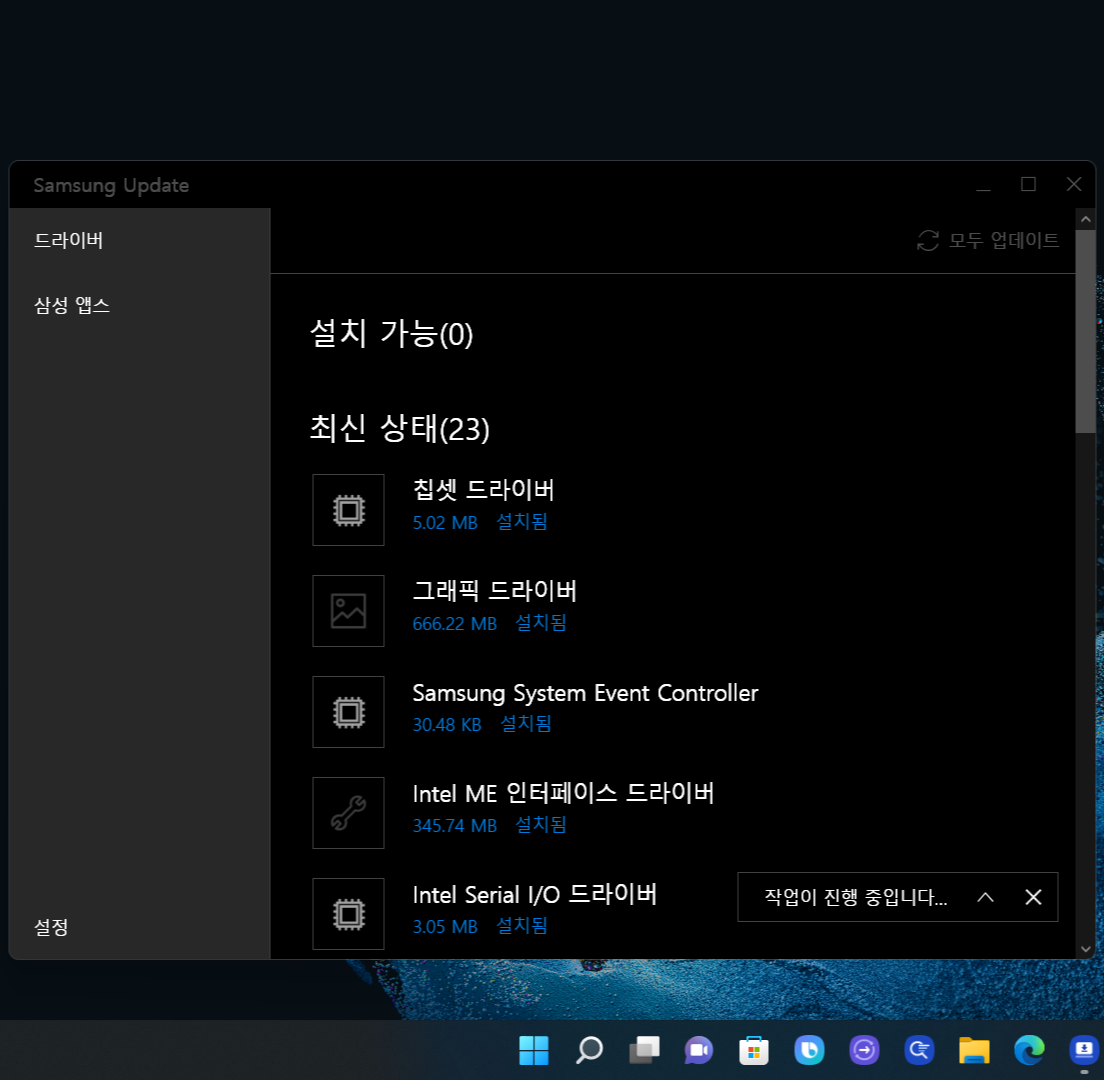Select the 칩셋 드라이버 title
This screenshot has height=1080, width=1104.
484,490
